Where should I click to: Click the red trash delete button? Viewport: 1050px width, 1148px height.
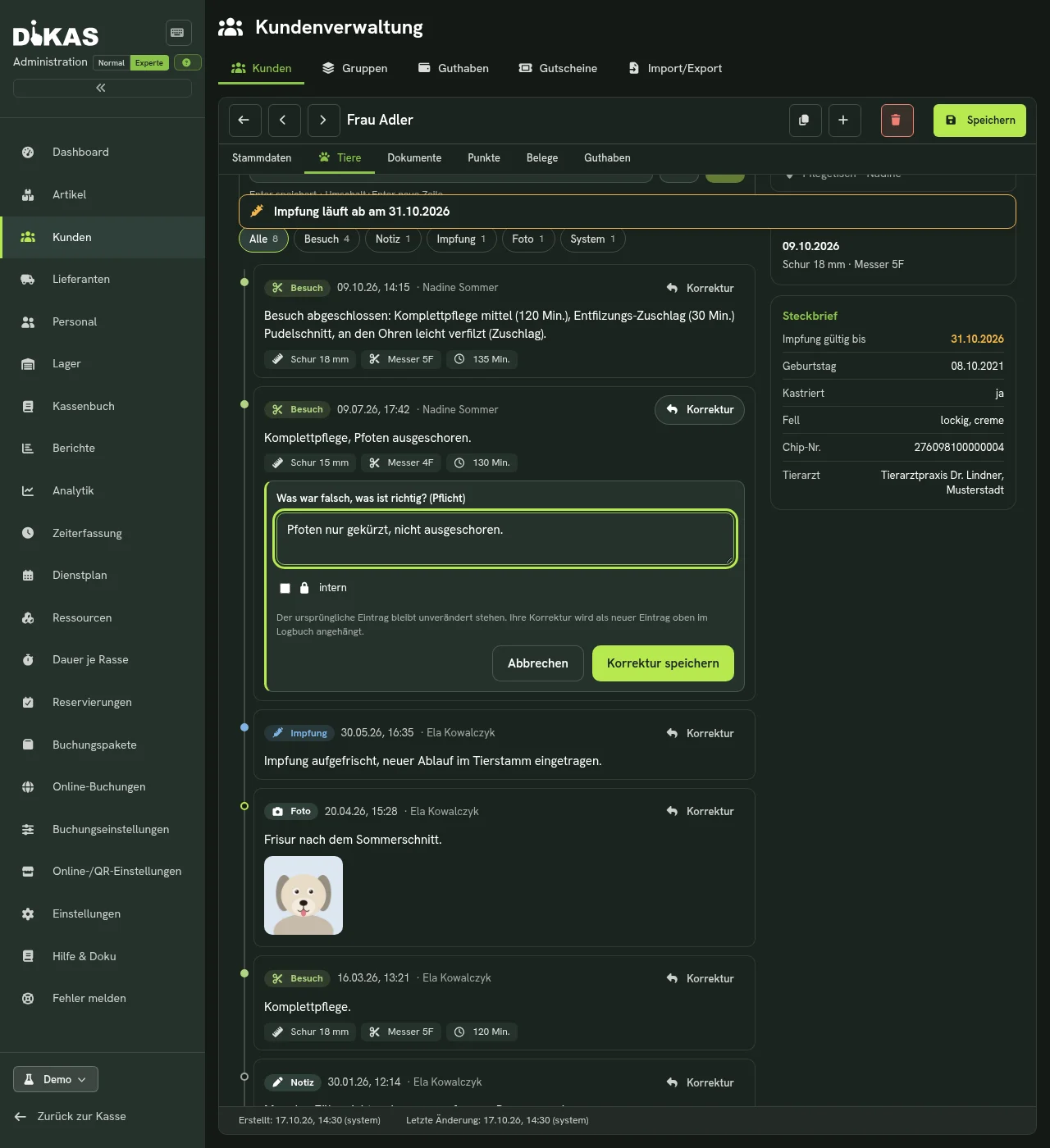tap(897, 120)
